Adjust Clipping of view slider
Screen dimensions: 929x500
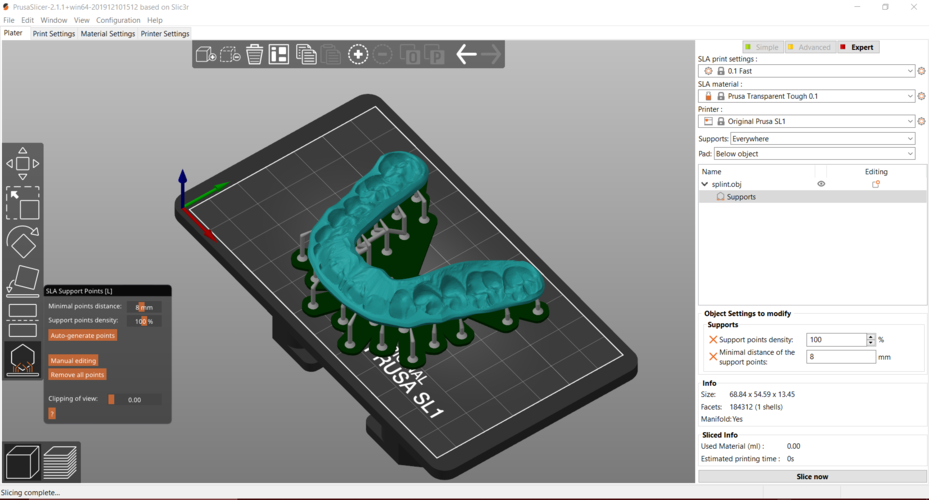pyautogui.click(x=134, y=399)
